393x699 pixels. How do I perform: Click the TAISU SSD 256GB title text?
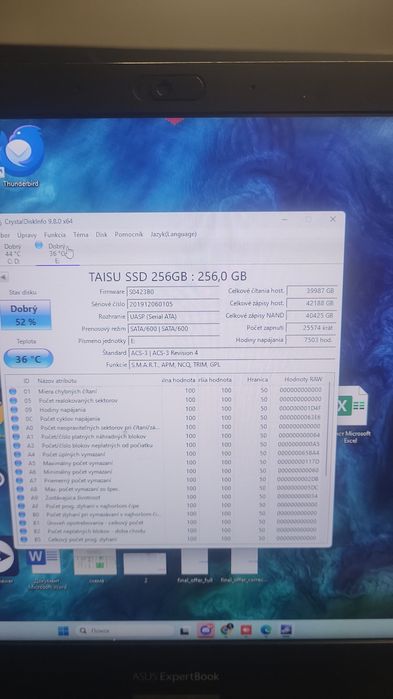pyautogui.click(x=167, y=276)
